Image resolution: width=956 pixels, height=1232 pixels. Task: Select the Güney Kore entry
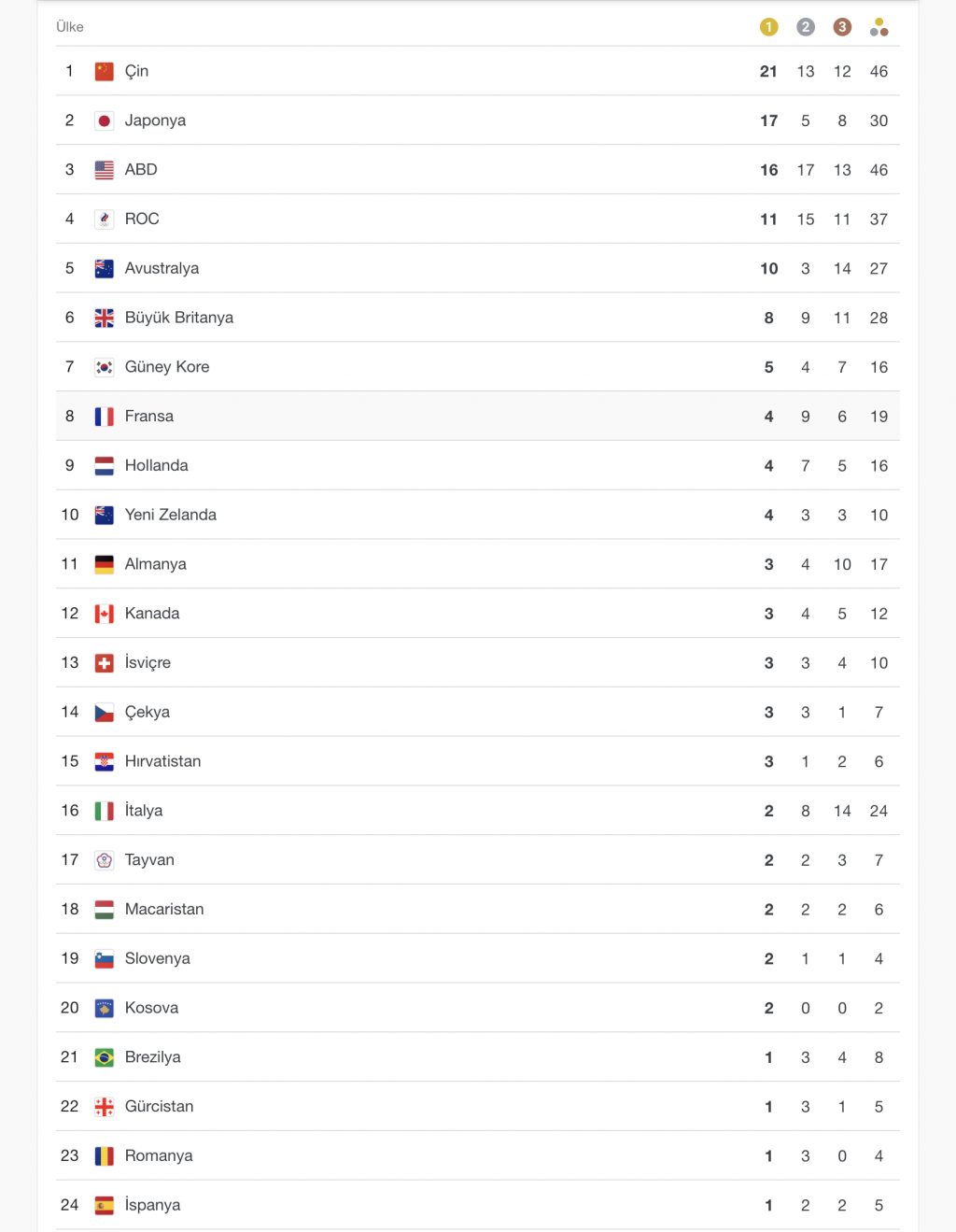click(478, 367)
